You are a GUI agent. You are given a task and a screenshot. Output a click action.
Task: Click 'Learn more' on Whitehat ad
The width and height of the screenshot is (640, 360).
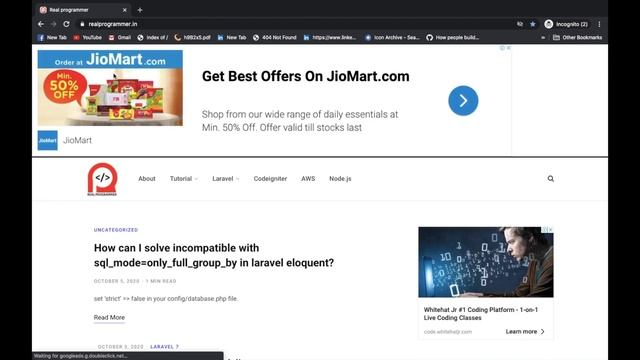tap(525, 331)
